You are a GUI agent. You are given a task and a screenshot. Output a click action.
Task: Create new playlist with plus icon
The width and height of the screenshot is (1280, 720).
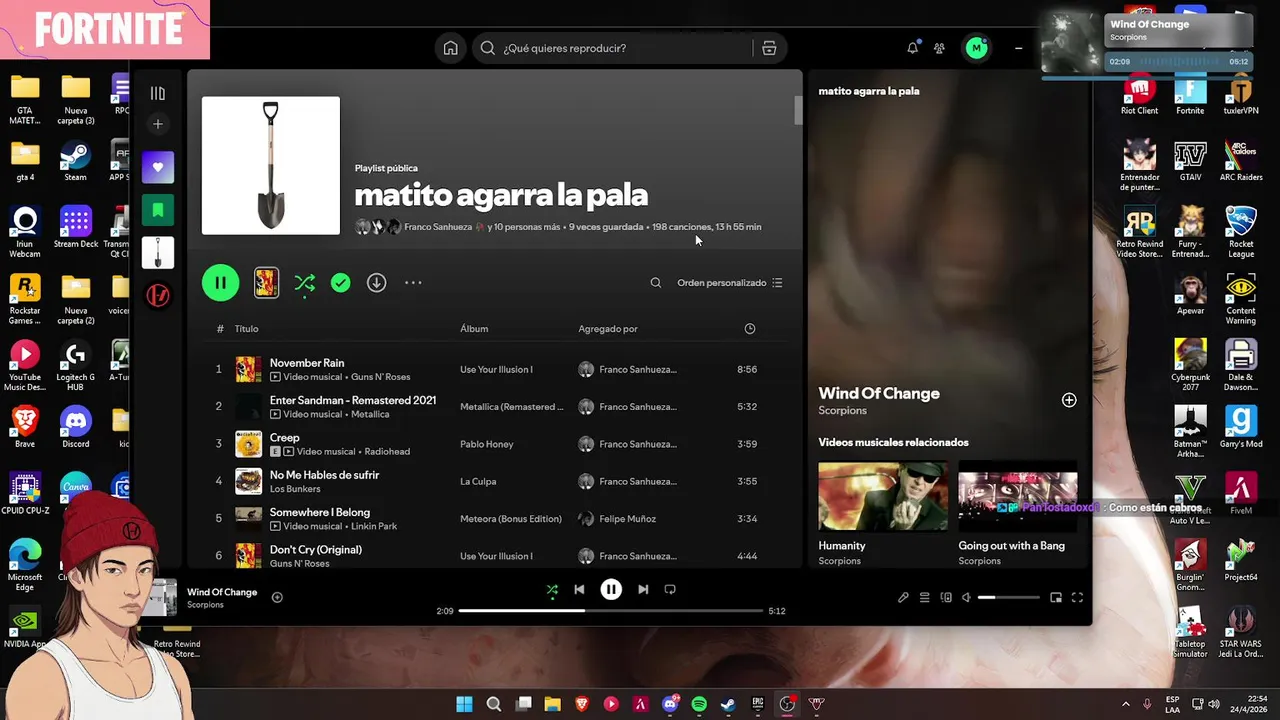[158, 124]
